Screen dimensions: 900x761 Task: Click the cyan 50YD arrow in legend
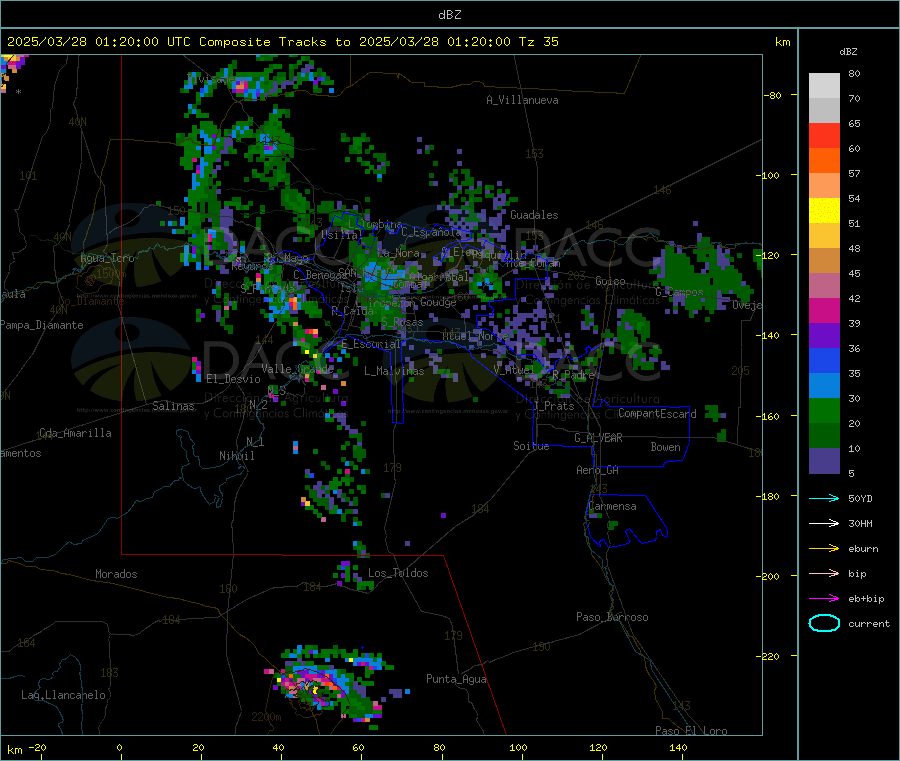(824, 498)
